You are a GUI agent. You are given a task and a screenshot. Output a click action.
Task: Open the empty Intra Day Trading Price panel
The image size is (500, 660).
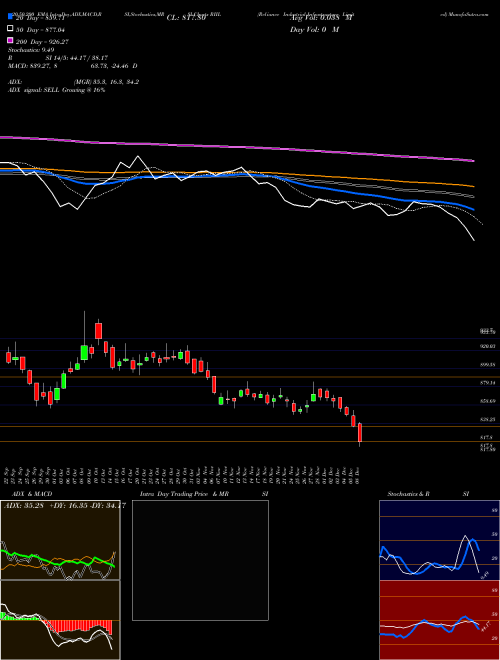pos(200,560)
